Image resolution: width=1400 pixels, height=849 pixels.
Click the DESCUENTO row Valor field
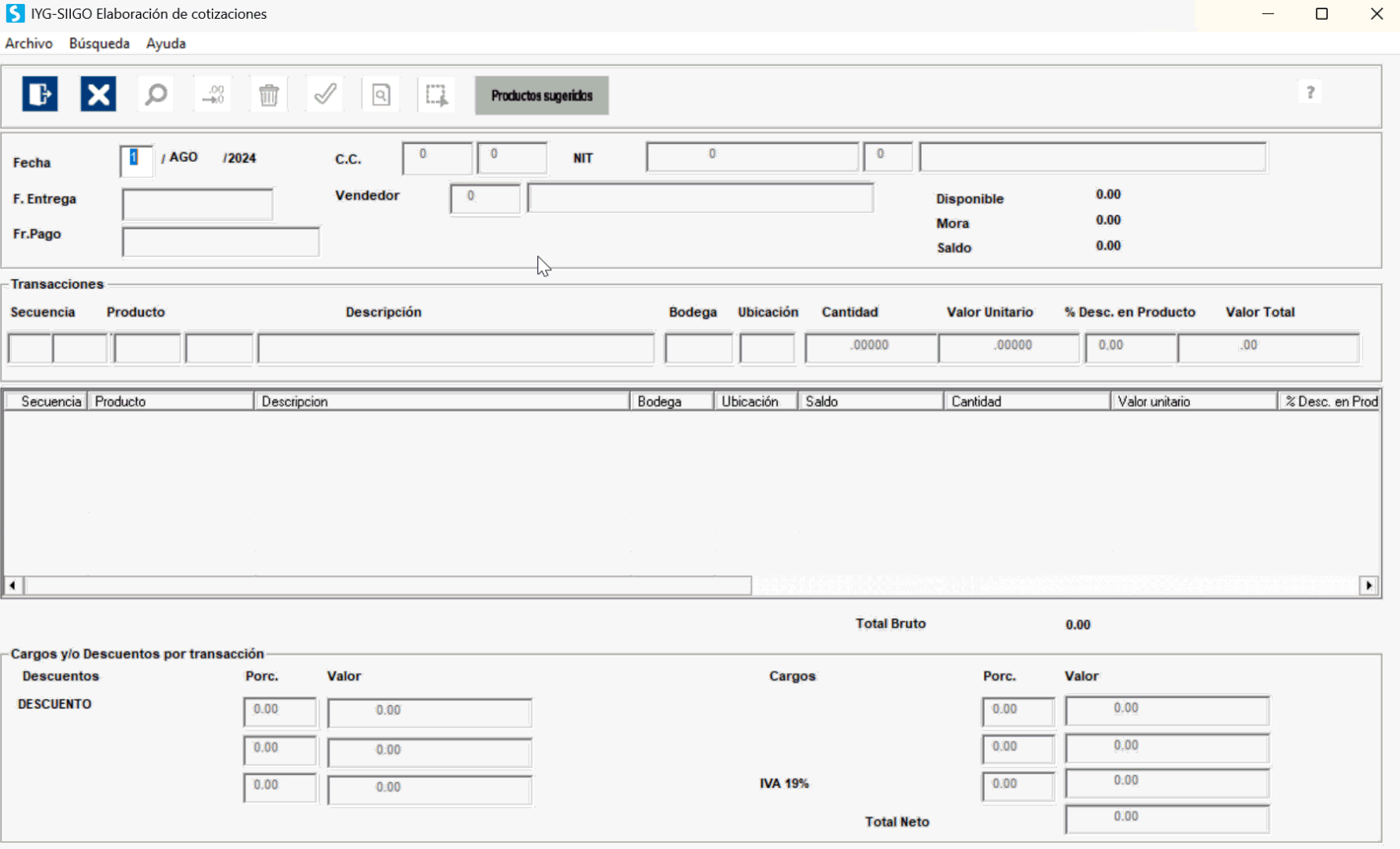pos(429,713)
